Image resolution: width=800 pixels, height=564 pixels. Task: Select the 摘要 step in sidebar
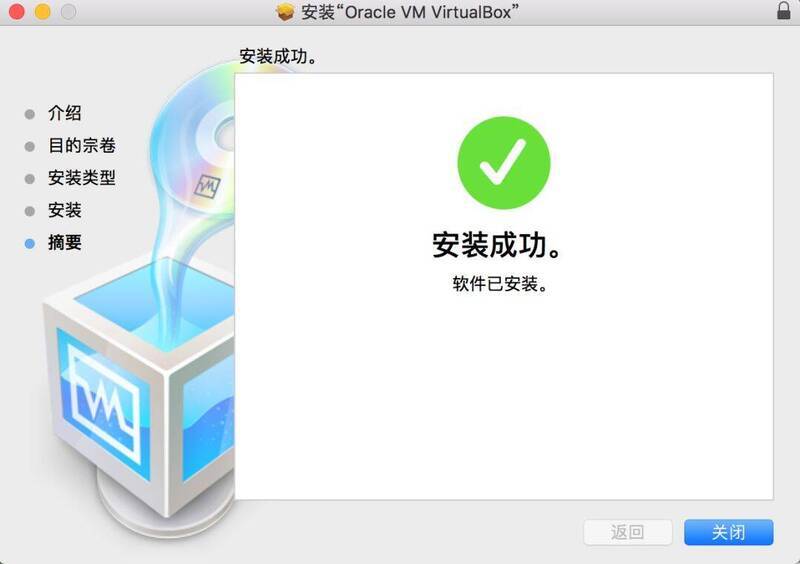tap(65, 242)
